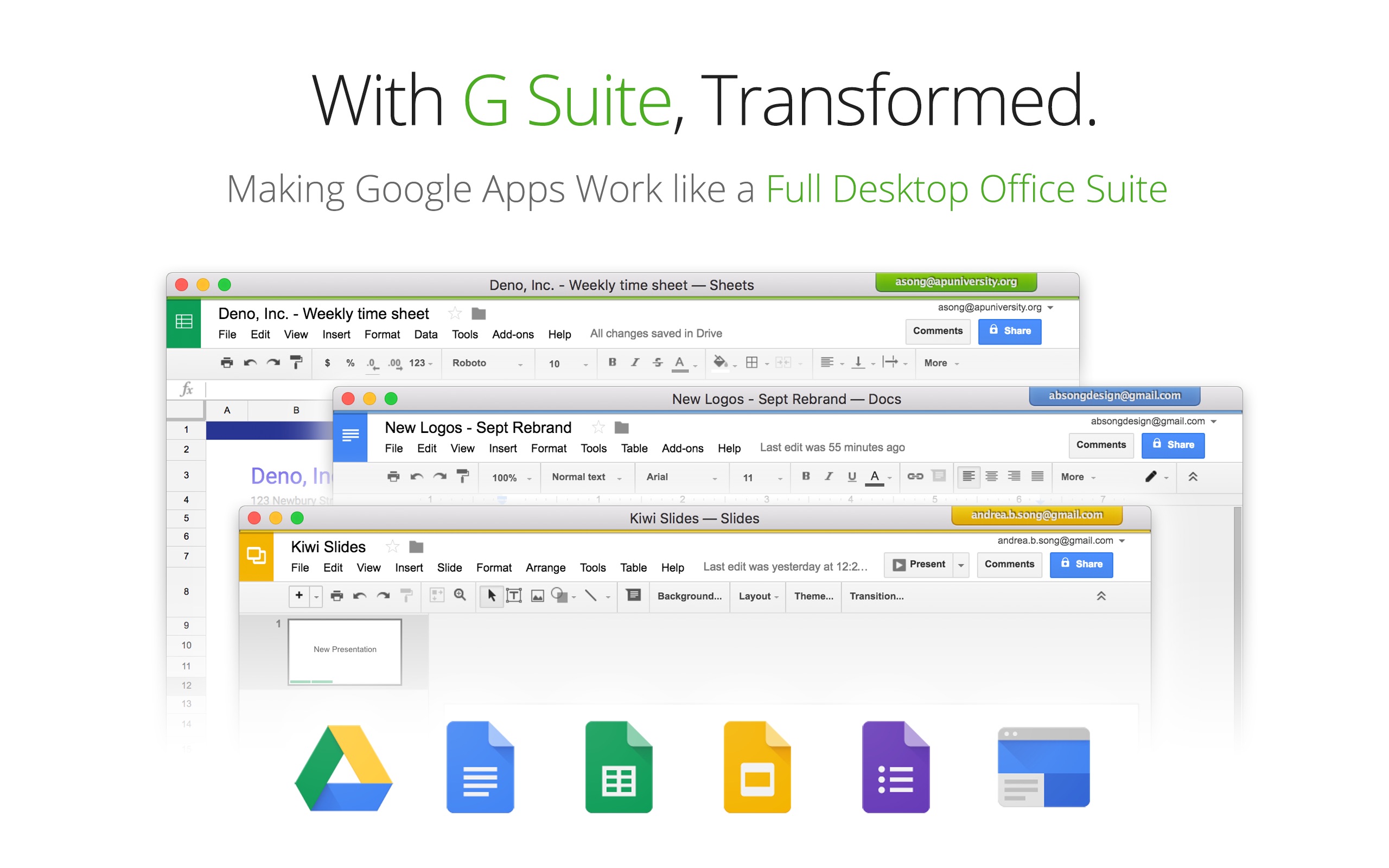Justify text in the Docs toolbar
The width and height of the screenshot is (1389, 868).
[x=1037, y=476]
